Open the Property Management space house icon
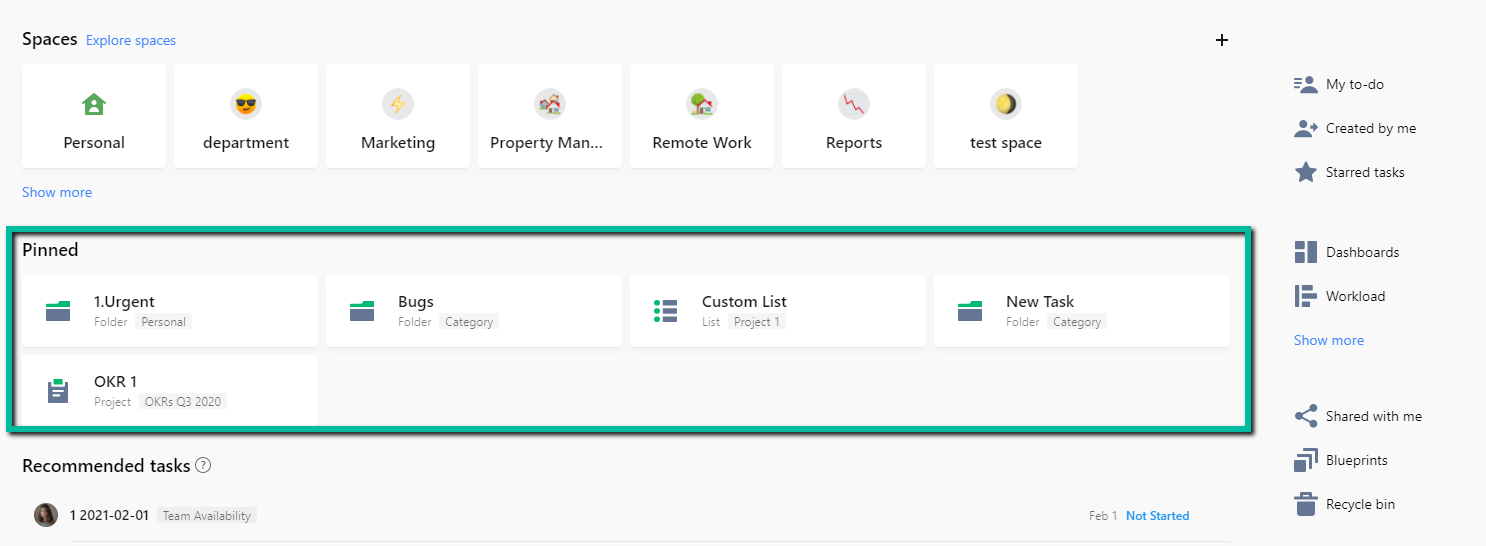The image size is (1486, 546). pos(550,104)
